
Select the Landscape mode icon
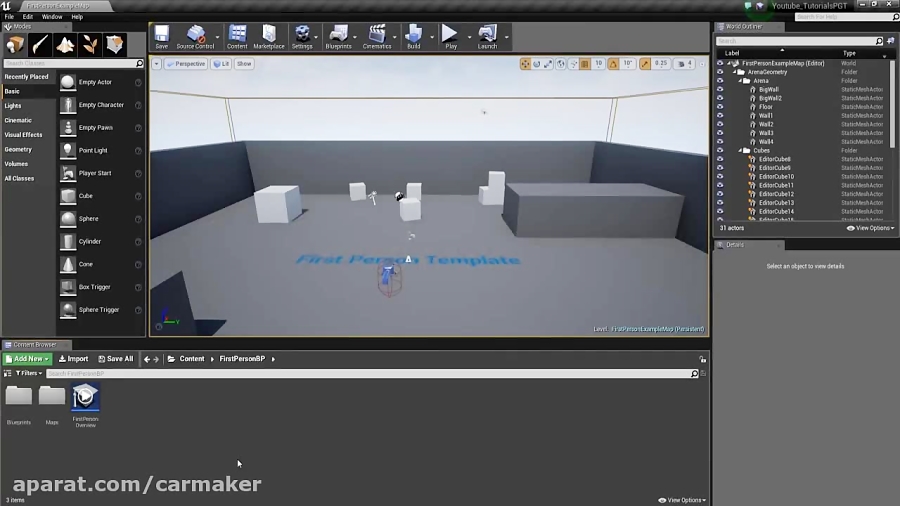coord(65,45)
